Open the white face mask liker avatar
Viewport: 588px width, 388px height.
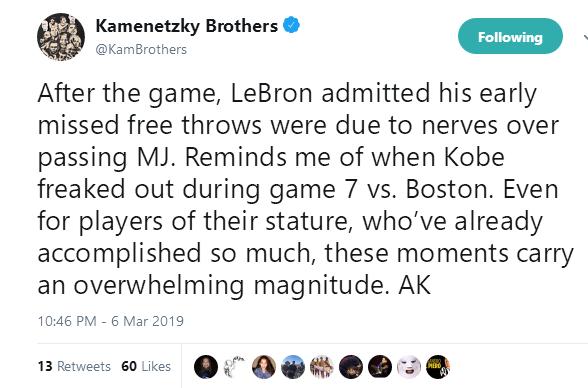point(409,367)
